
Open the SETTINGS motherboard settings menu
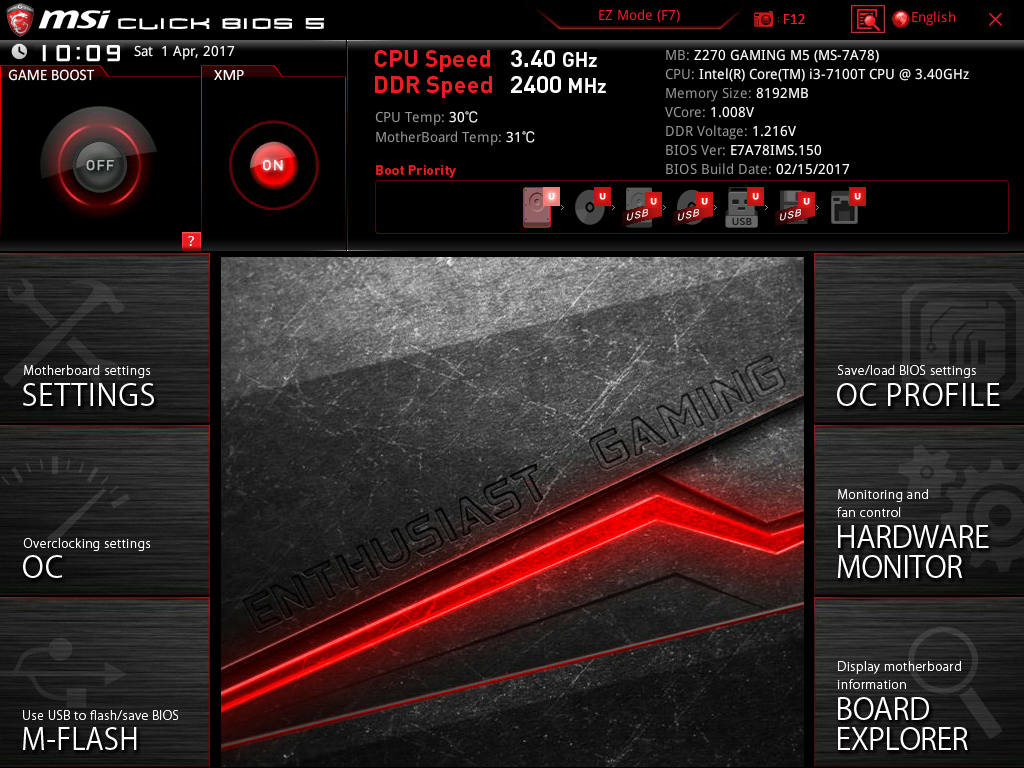[x=104, y=338]
